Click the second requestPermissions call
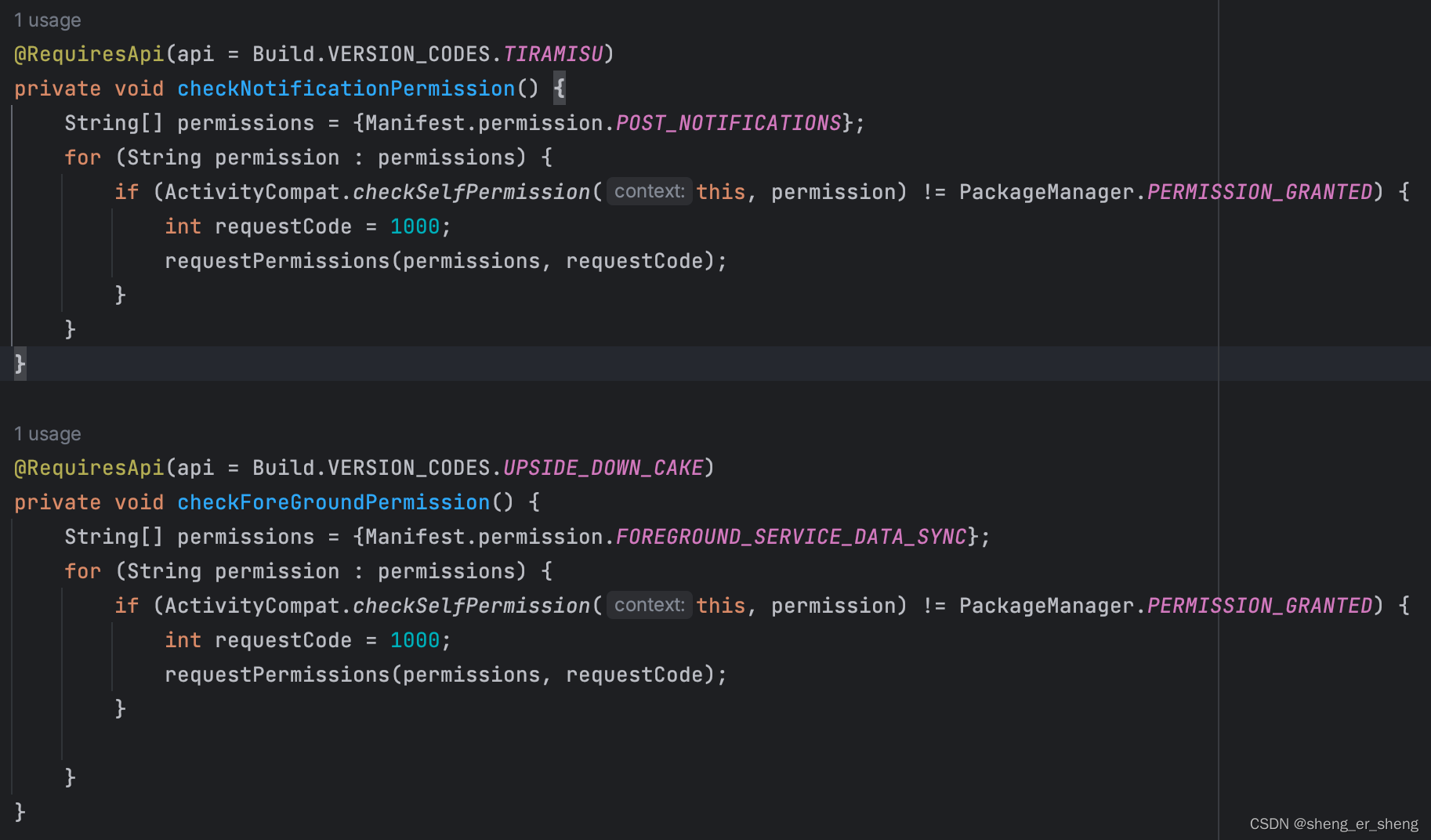This screenshot has width=1431, height=840. coord(277,675)
